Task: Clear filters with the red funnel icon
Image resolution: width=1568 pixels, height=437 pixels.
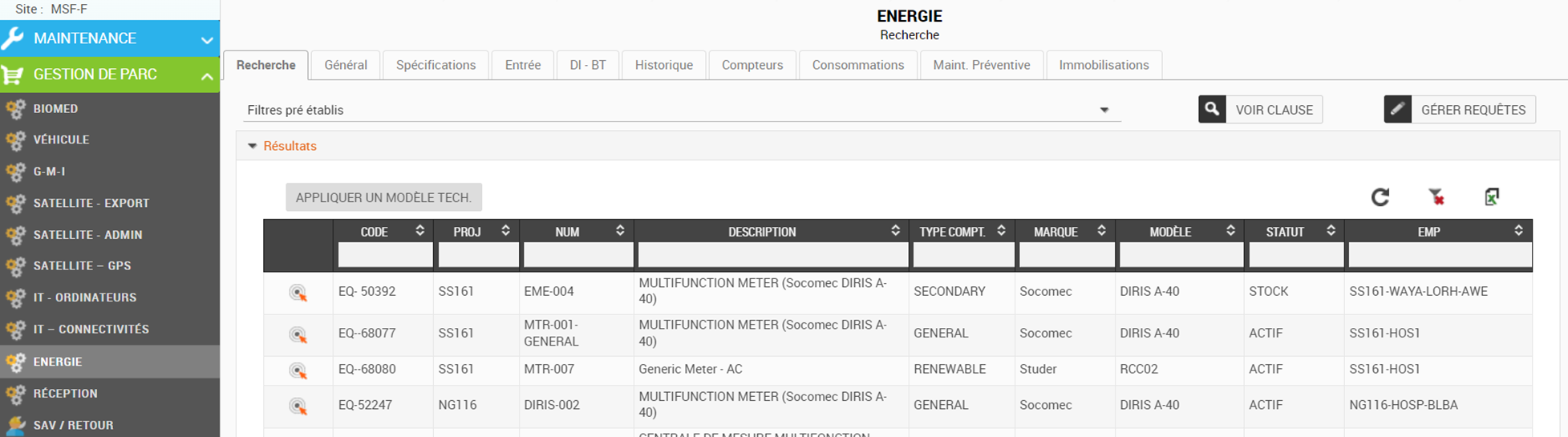Action: tap(1436, 196)
